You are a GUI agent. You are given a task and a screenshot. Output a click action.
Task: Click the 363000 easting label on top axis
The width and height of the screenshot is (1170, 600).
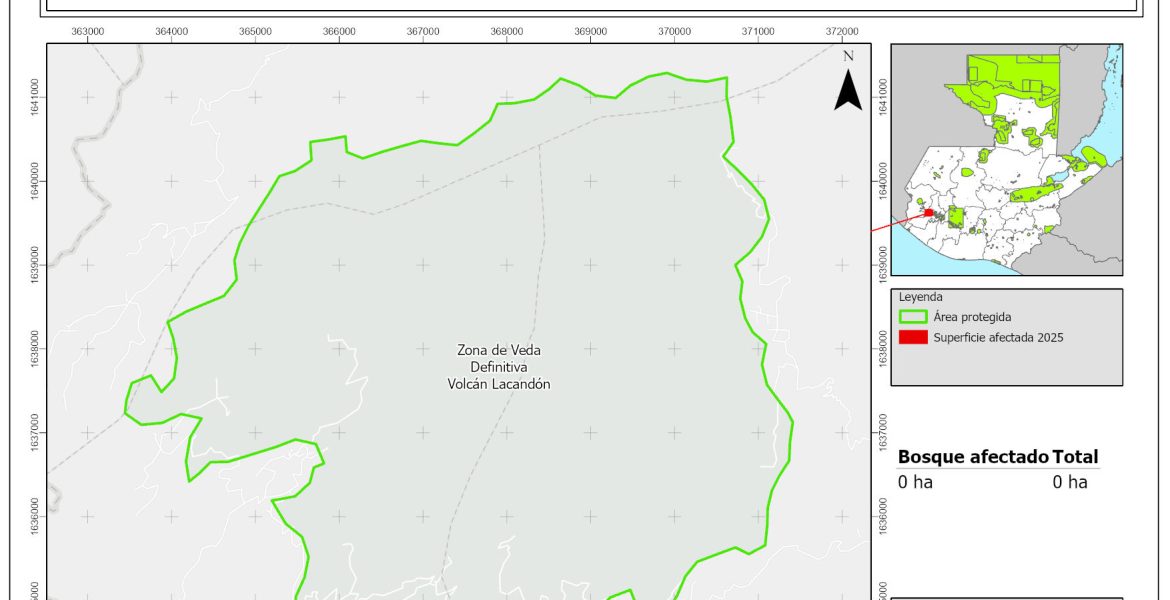click(88, 32)
